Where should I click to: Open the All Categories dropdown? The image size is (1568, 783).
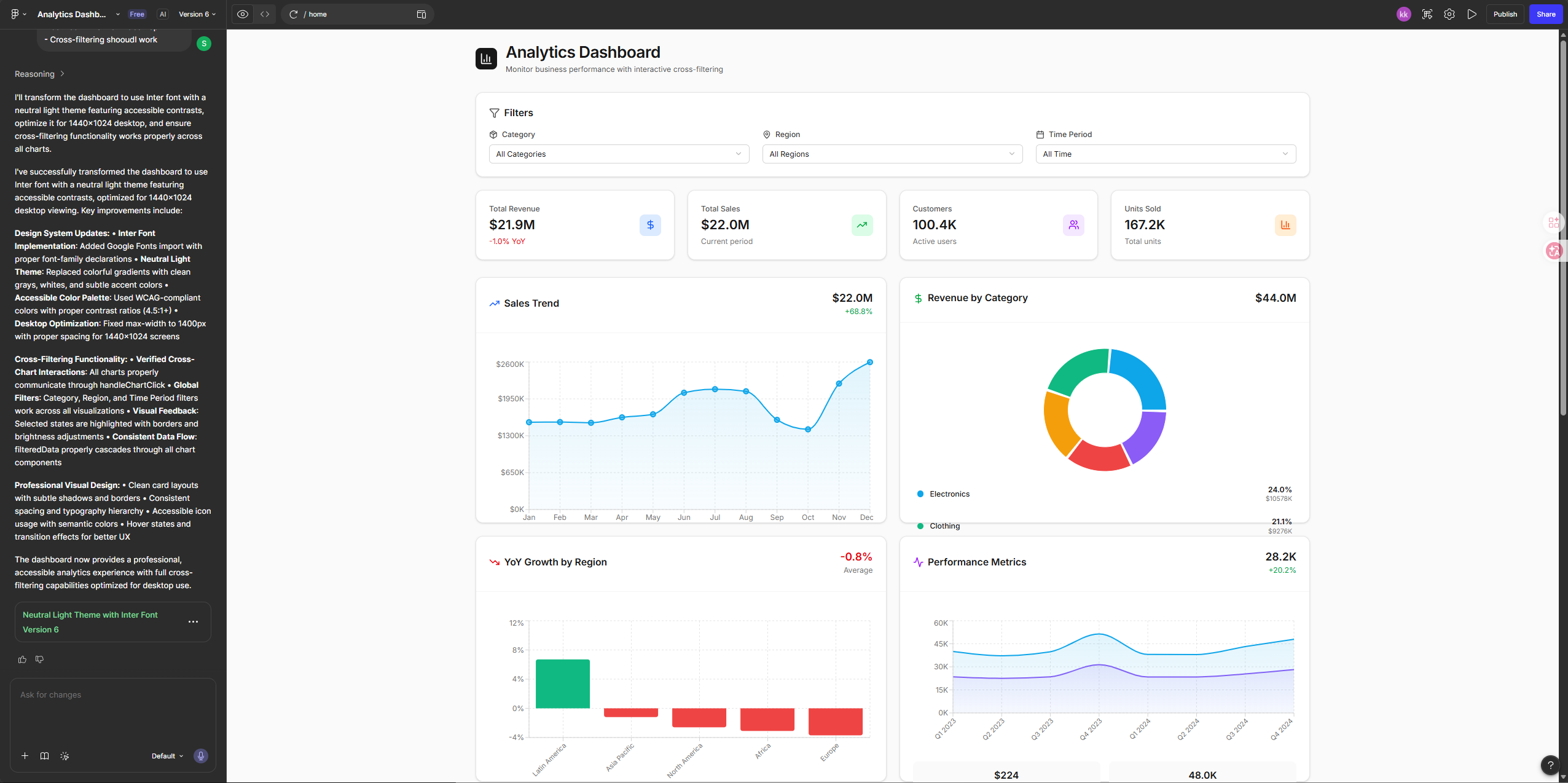point(618,154)
